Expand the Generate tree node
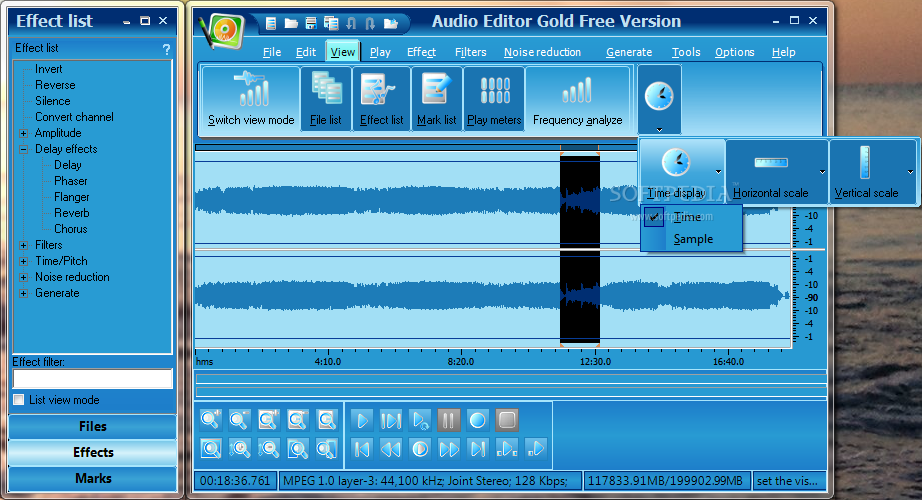 click(x=24, y=293)
